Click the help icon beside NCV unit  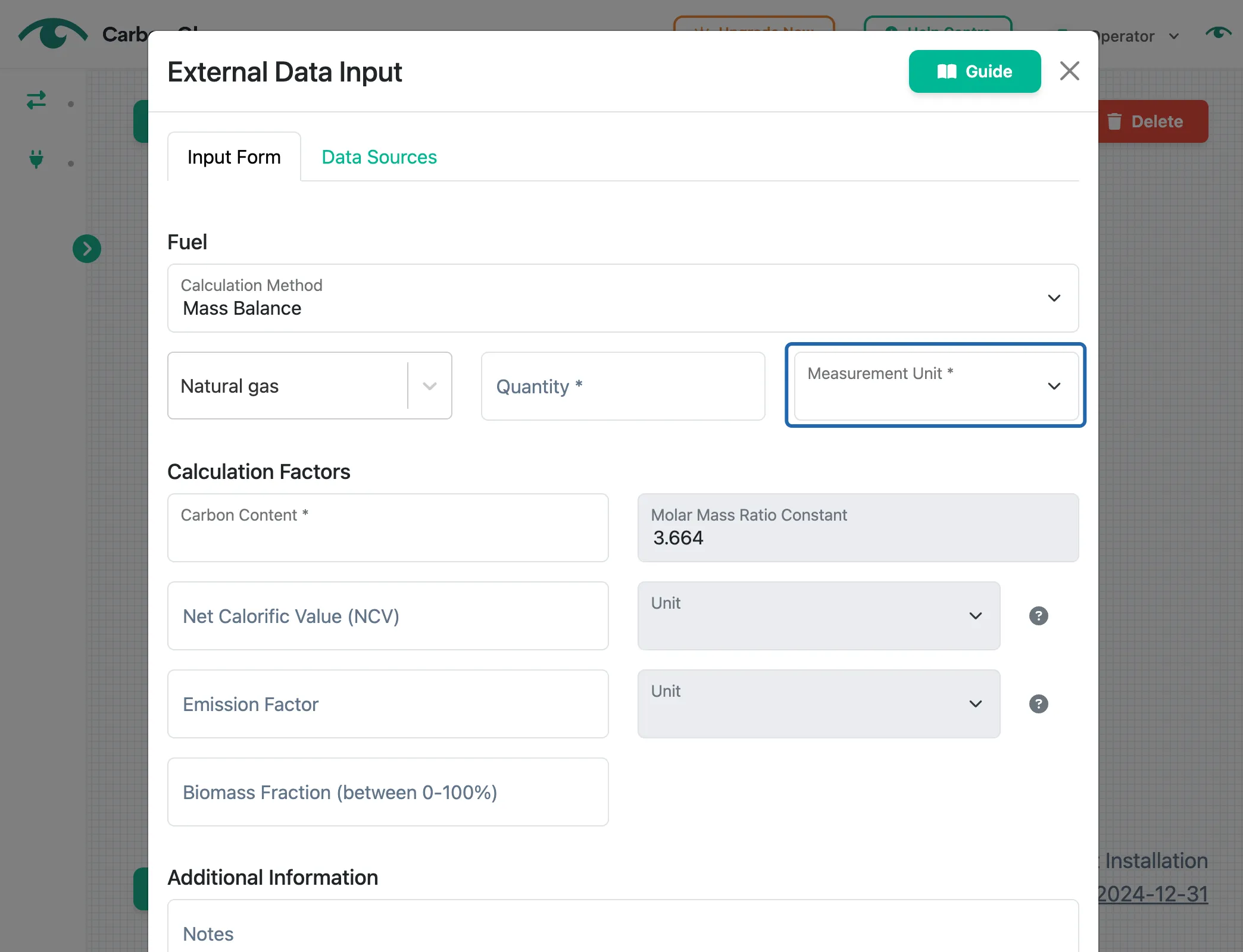1038,616
